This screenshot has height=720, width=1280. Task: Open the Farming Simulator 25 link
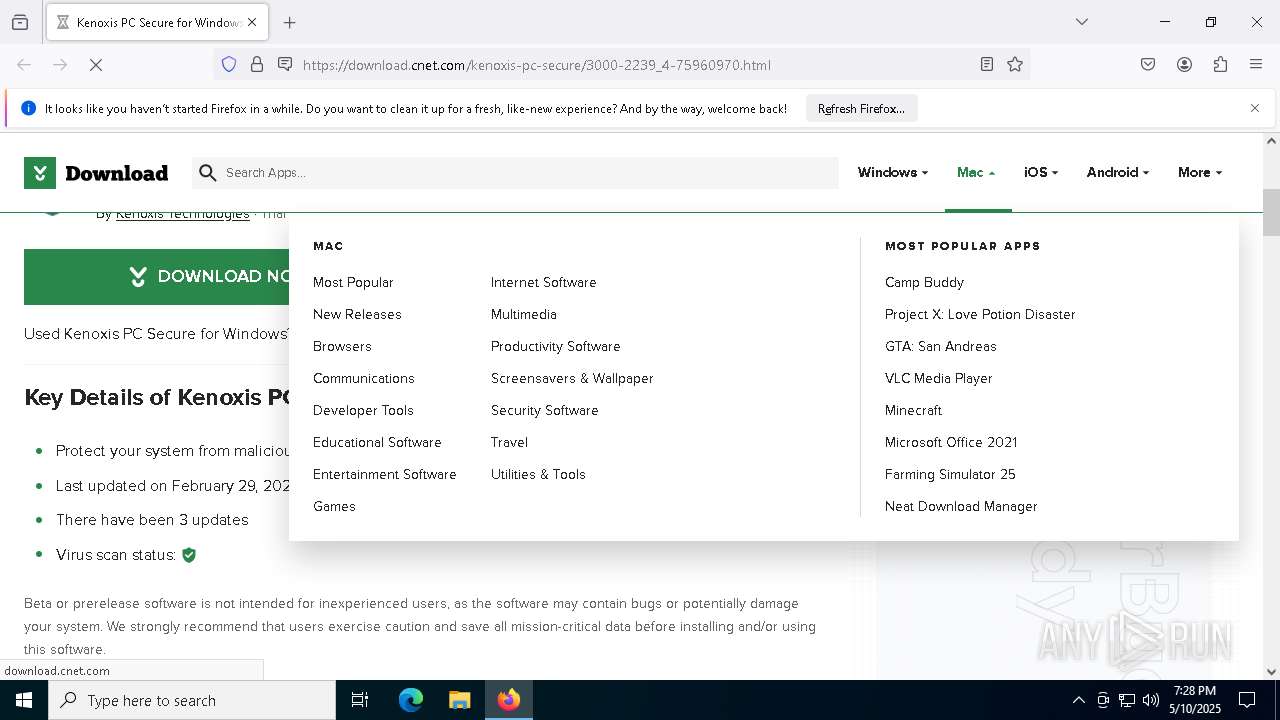pyautogui.click(x=950, y=474)
